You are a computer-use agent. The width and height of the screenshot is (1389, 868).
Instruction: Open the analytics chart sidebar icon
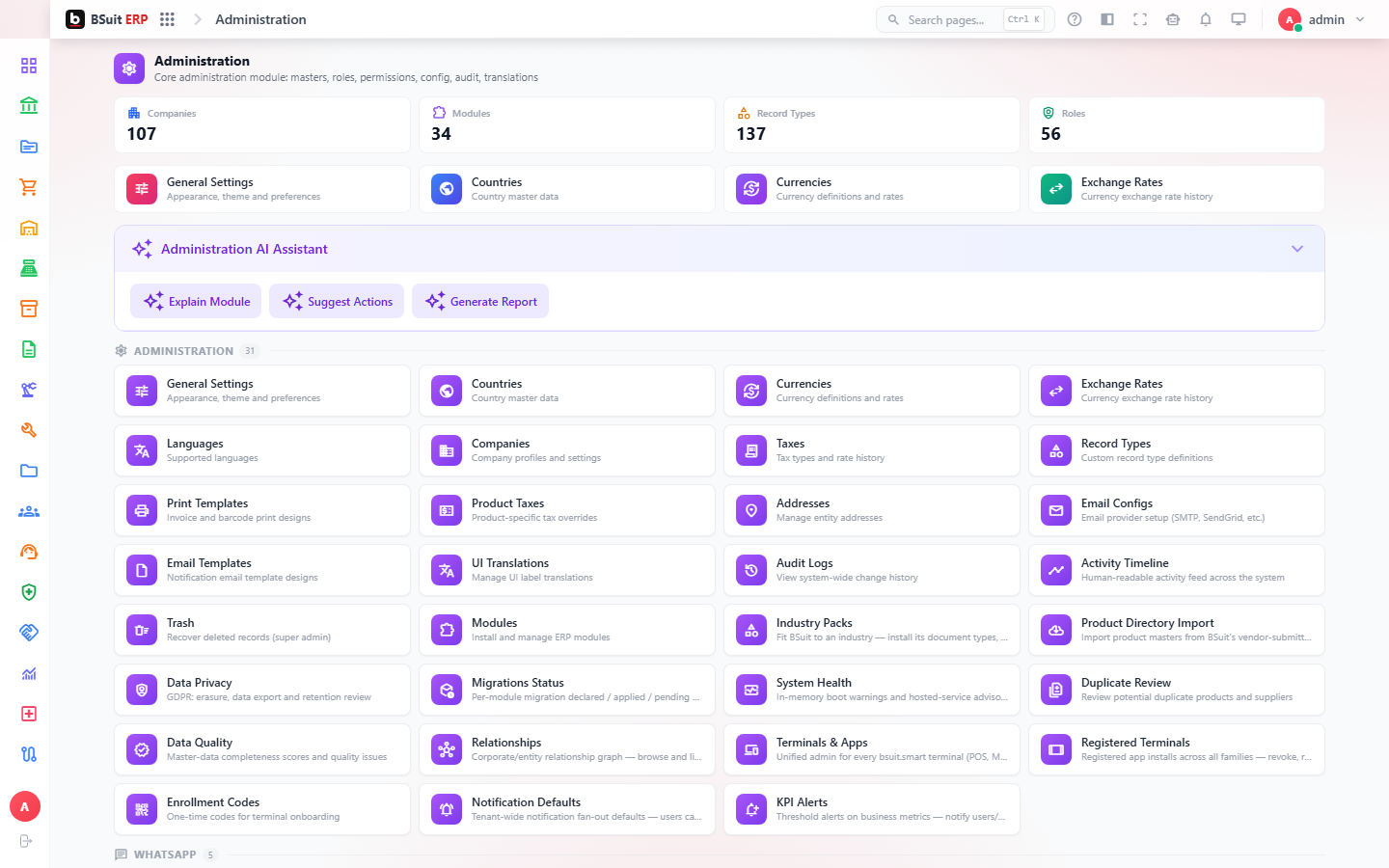tap(29, 673)
